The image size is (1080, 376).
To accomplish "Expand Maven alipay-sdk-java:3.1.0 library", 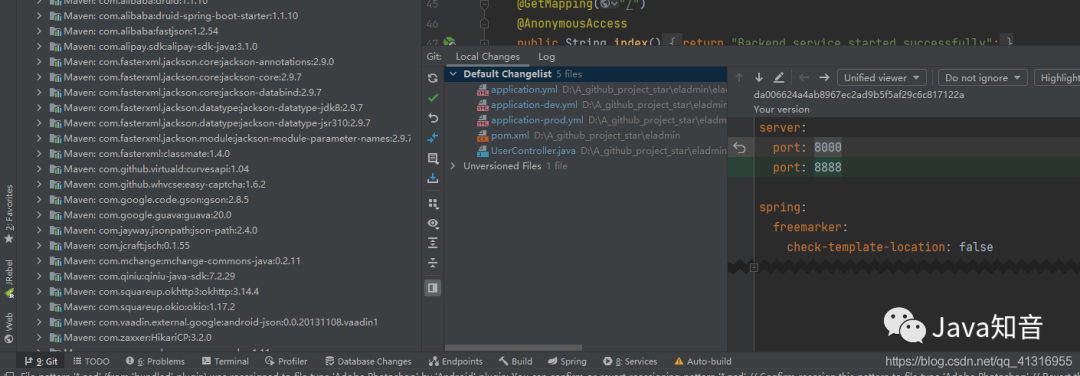I will pos(39,46).
